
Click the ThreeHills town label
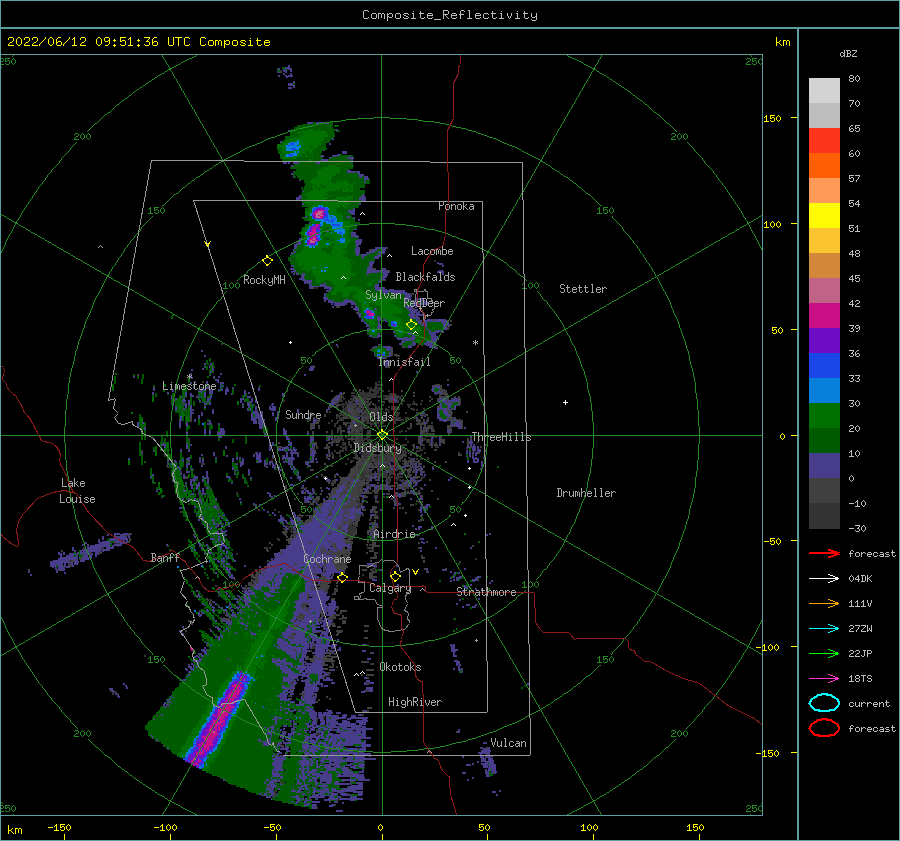tap(501, 437)
